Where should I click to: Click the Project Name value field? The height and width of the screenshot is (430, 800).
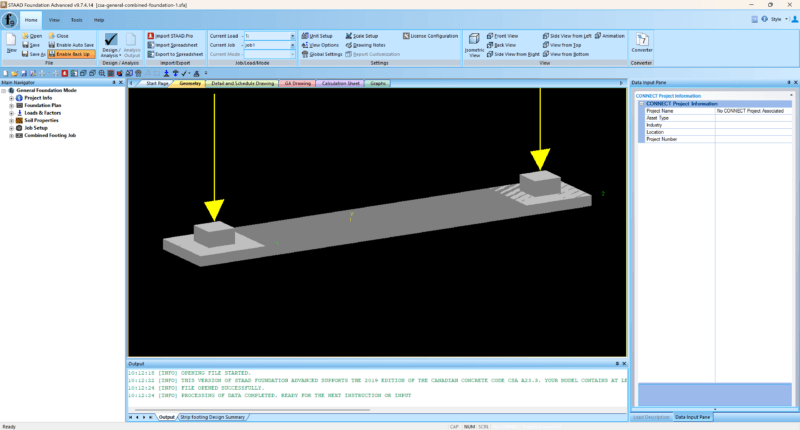[x=753, y=111]
